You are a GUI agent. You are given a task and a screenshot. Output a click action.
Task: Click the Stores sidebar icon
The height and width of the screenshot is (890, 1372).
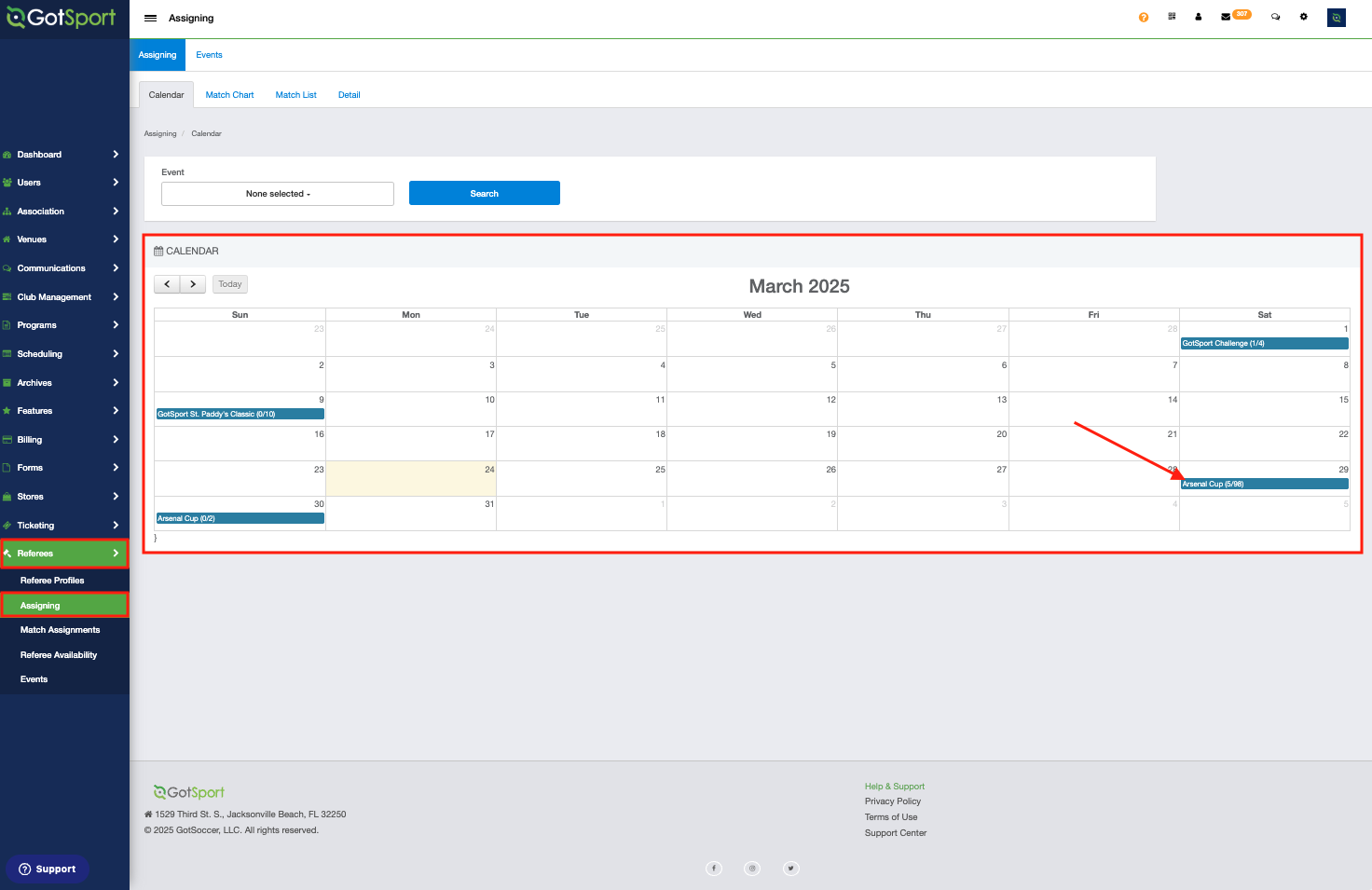[x=7, y=497]
